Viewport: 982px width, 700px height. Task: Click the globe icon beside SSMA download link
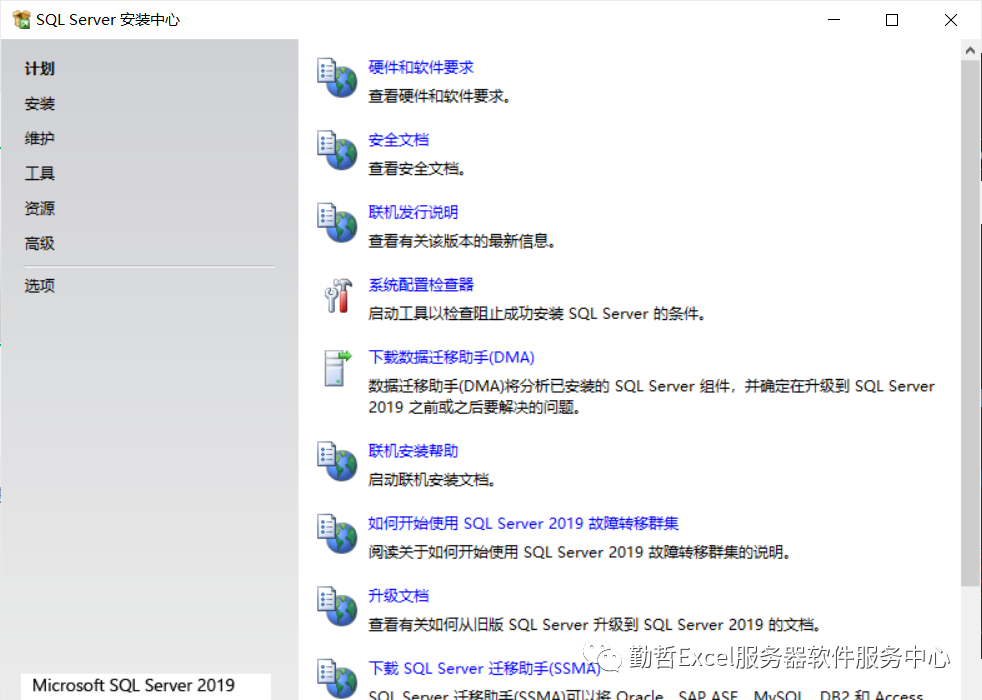pyautogui.click(x=337, y=678)
